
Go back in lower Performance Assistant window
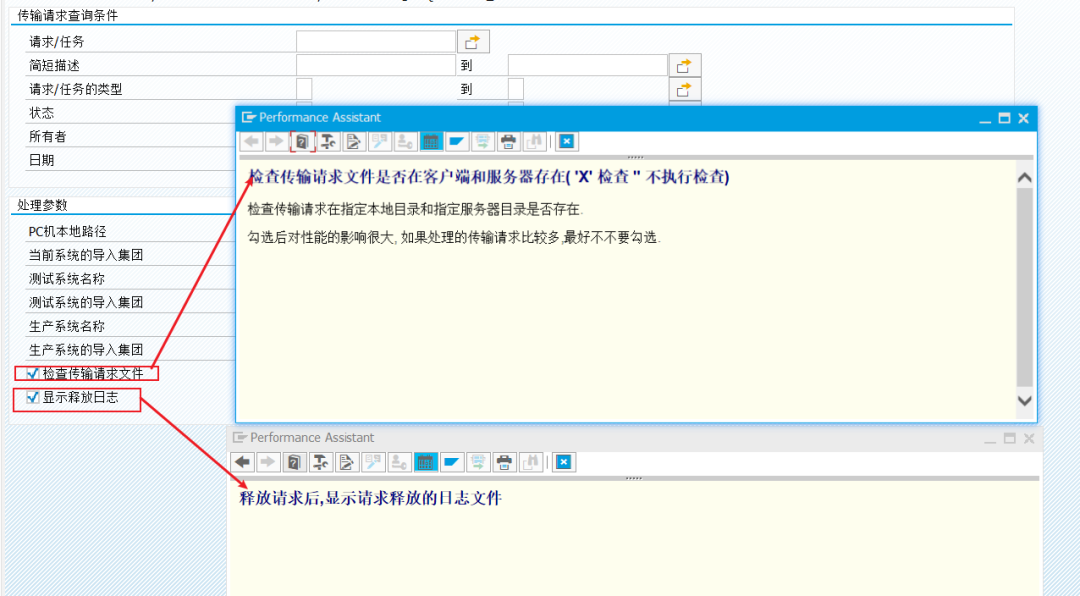click(x=242, y=462)
